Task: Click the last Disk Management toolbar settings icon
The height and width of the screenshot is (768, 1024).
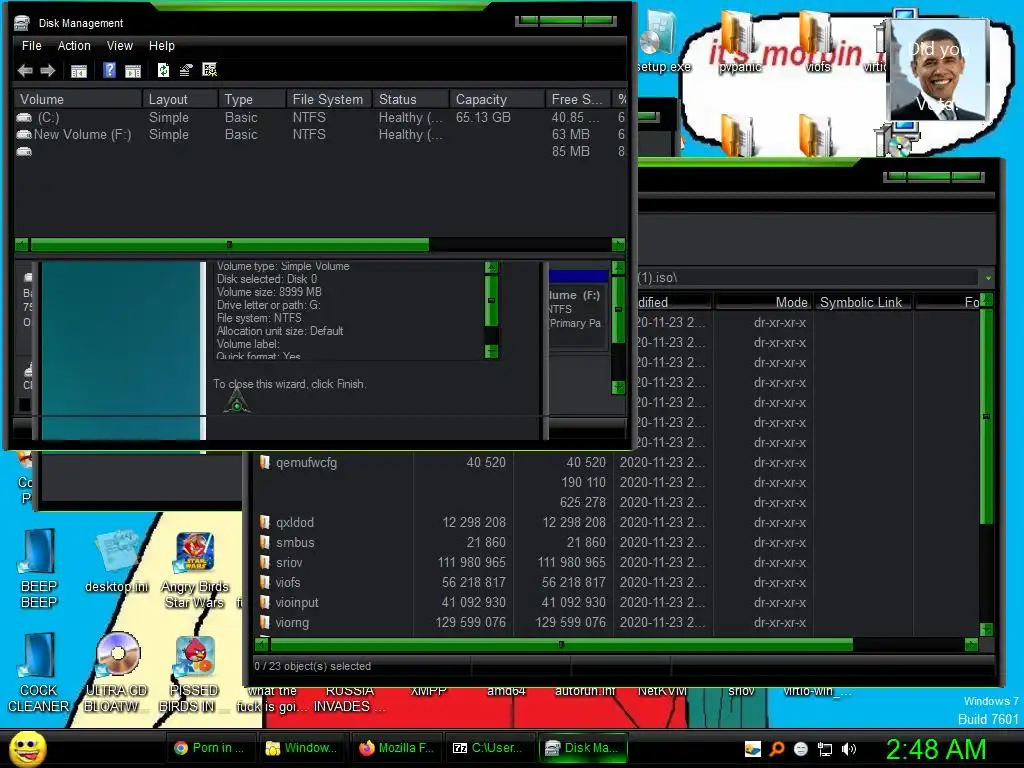Action: 210,70
